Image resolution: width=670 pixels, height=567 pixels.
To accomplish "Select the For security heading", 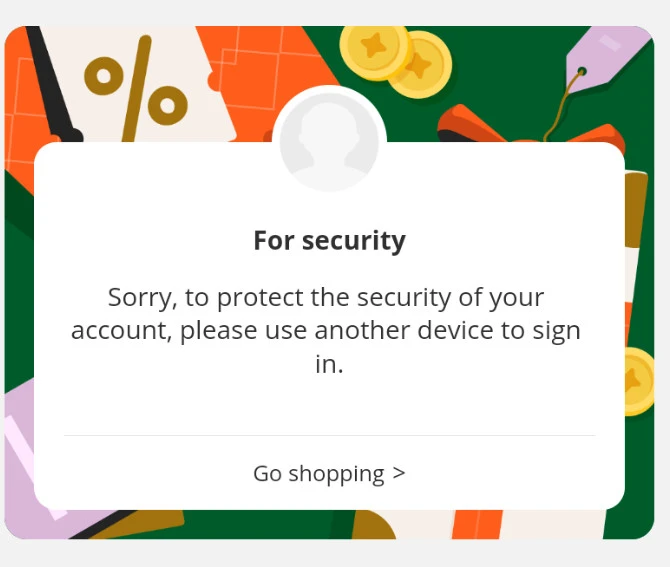I will click(329, 241).
